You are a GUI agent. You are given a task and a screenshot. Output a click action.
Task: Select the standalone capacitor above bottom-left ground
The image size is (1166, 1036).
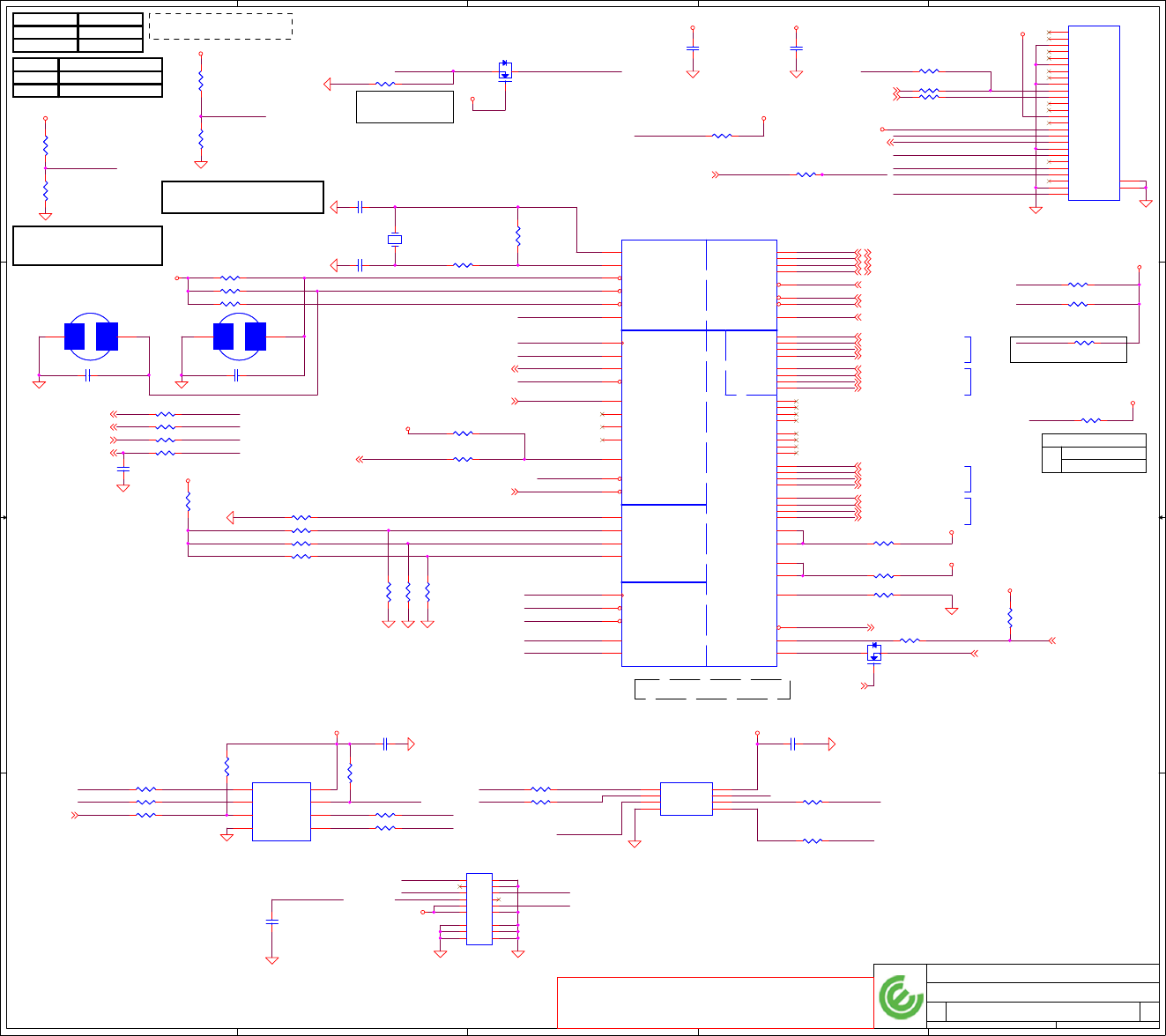pos(271,921)
